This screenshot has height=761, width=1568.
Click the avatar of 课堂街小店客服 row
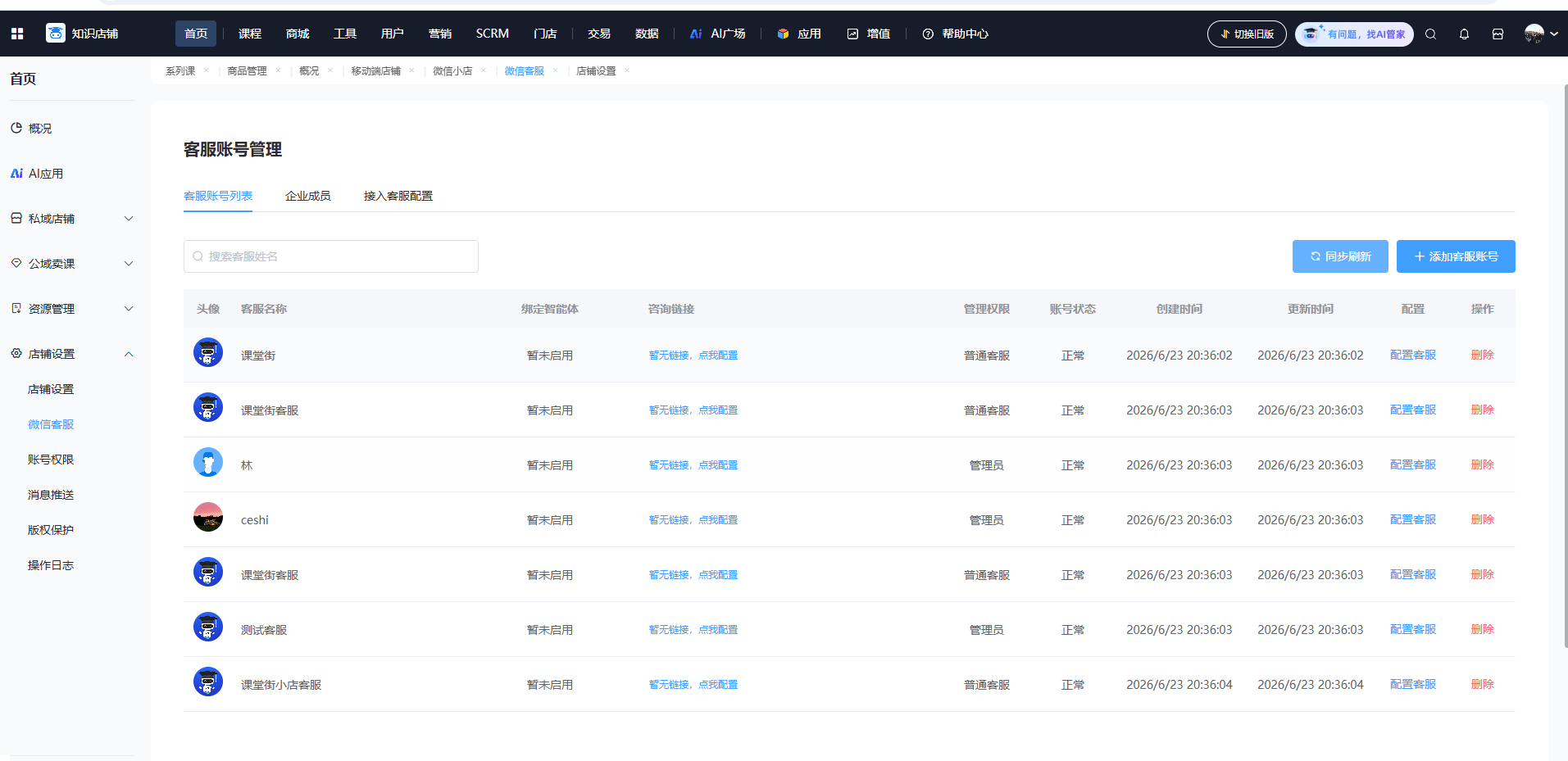pyautogui.click(x=208, y=682)
